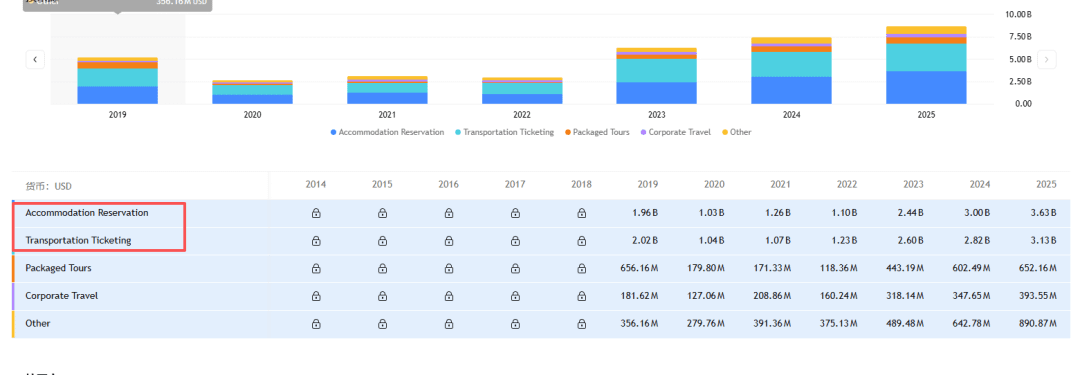Click lock icon for Accommodation Reservation 2016

449,214
